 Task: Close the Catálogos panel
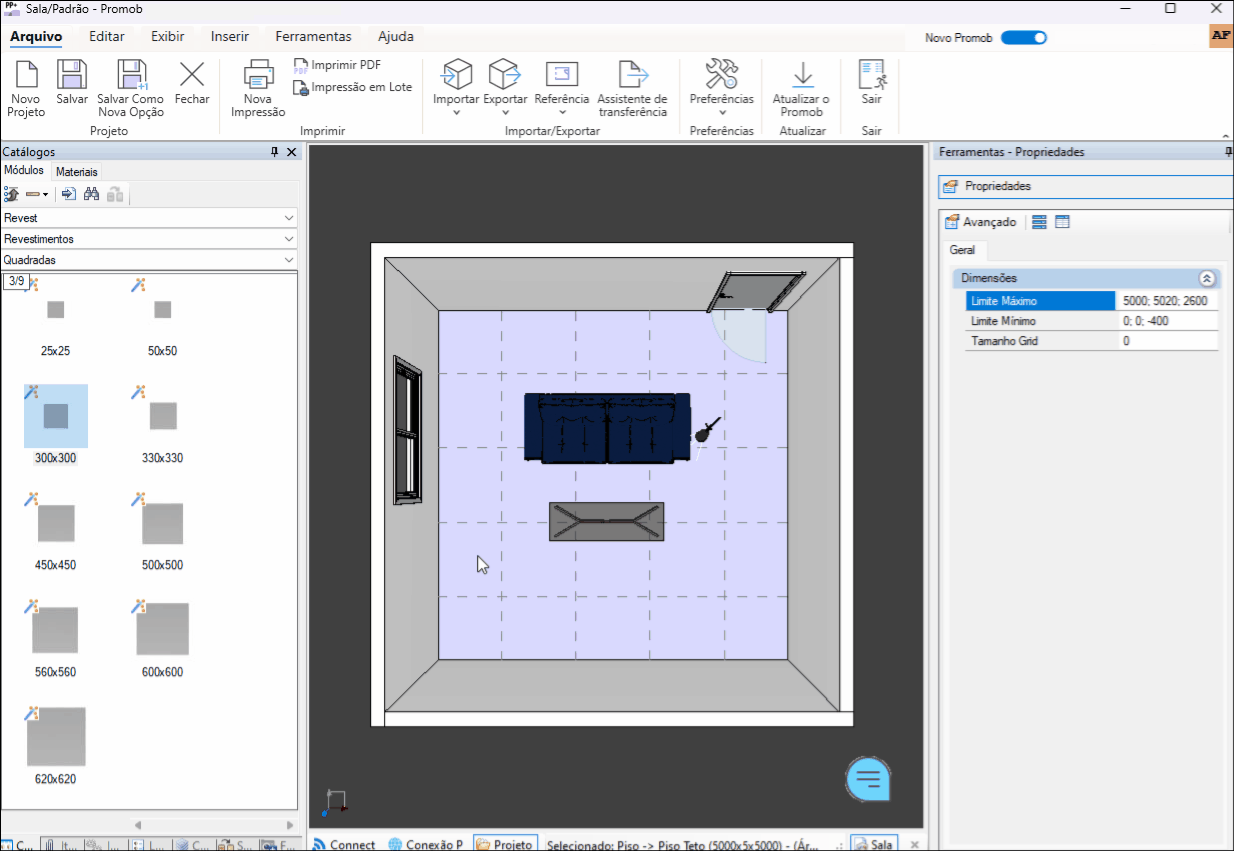click(292, 152)
